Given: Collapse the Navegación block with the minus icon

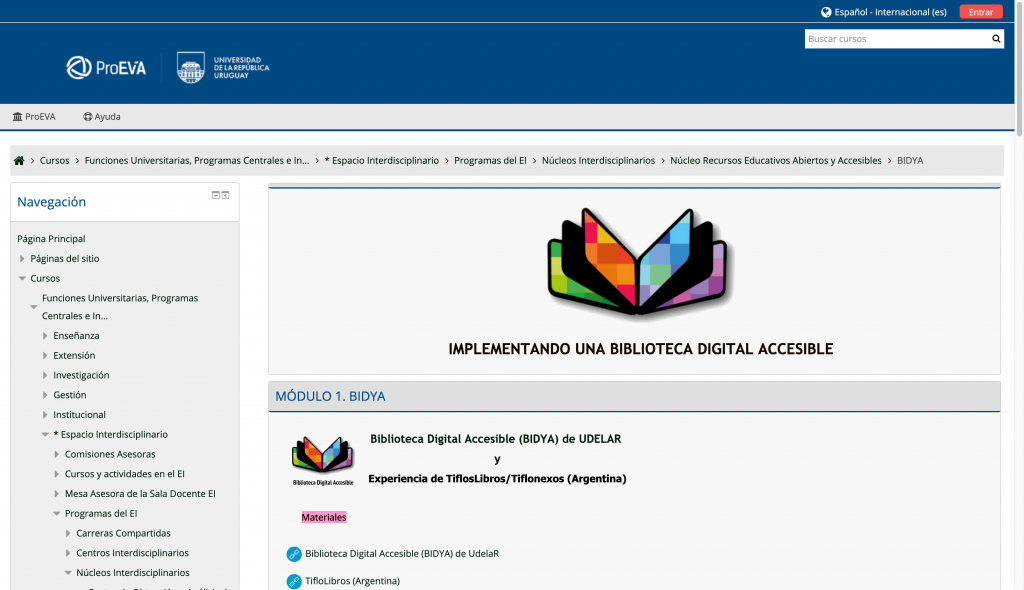Looking at the screenshot, I should (216, 195).
